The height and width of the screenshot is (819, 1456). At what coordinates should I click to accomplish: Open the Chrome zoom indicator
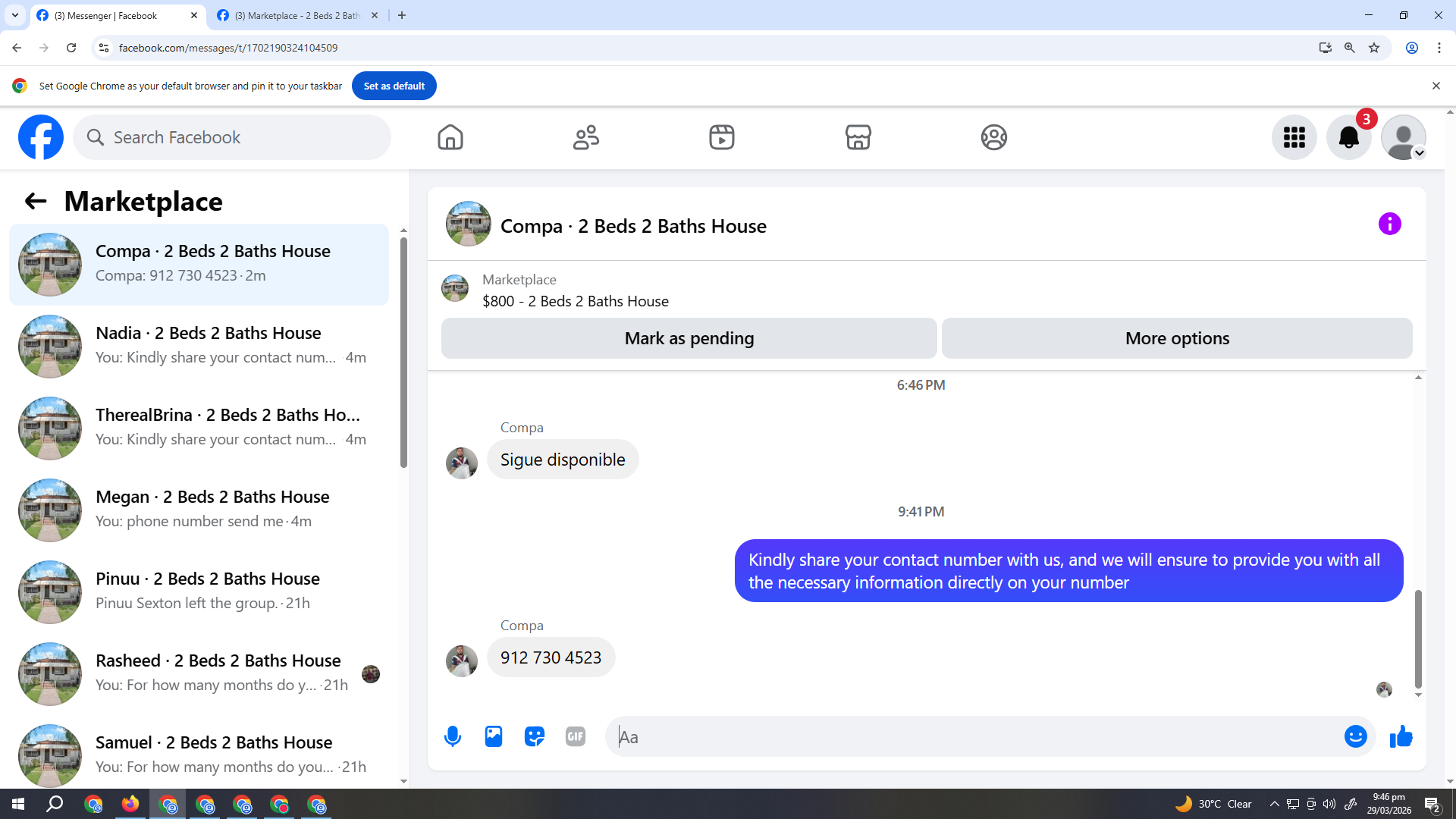point(1350,48)
